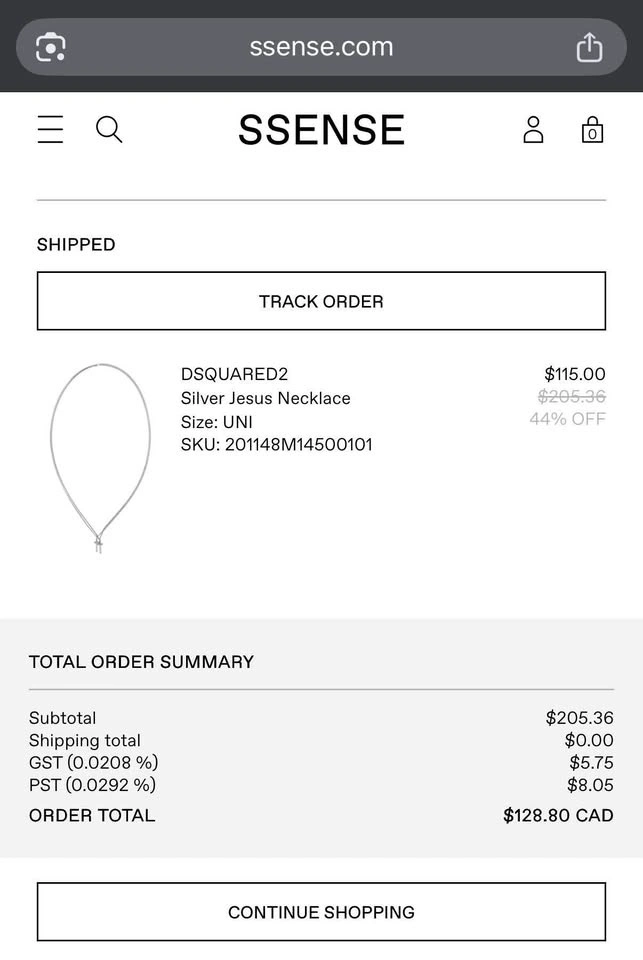Open the shopping bag
Viewport: 643px width, 960px height.
click(592, 130)
